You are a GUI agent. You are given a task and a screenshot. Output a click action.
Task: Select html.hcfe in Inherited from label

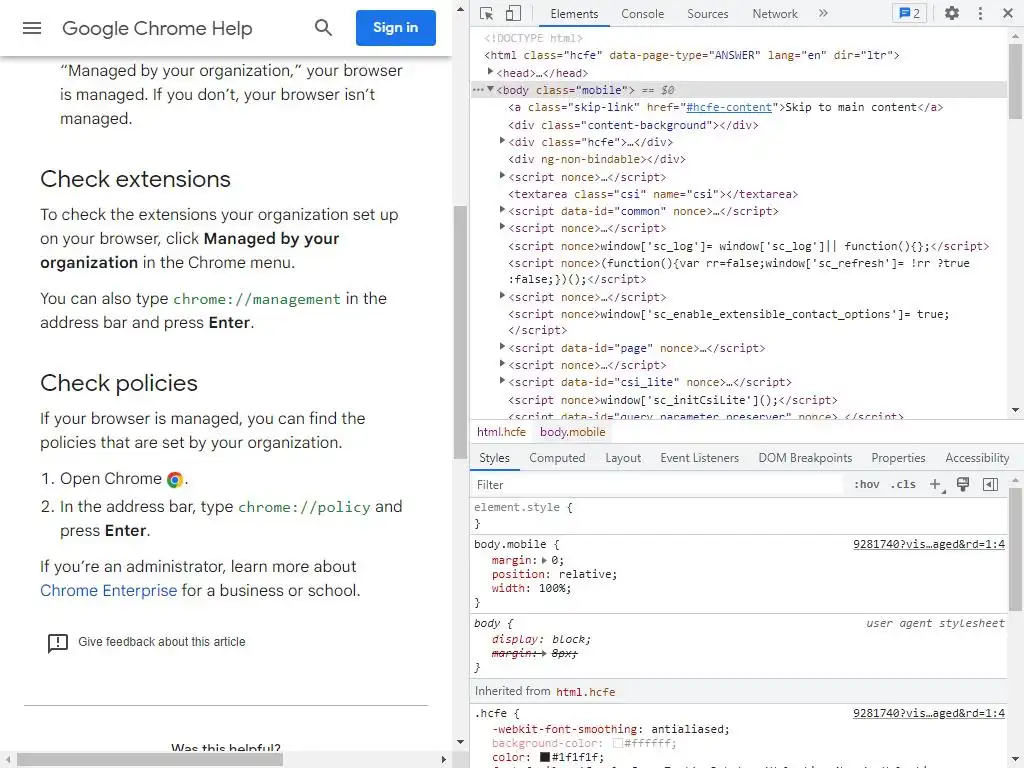585,692
